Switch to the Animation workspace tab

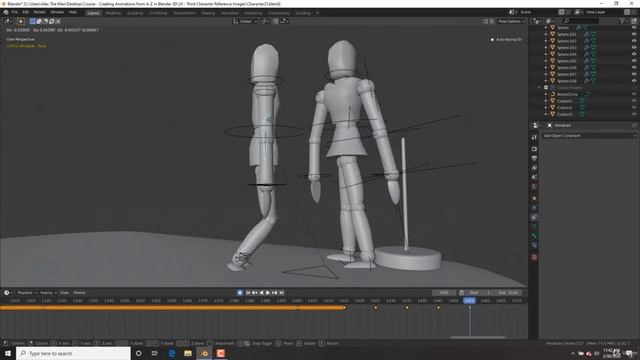pos(230,13)
